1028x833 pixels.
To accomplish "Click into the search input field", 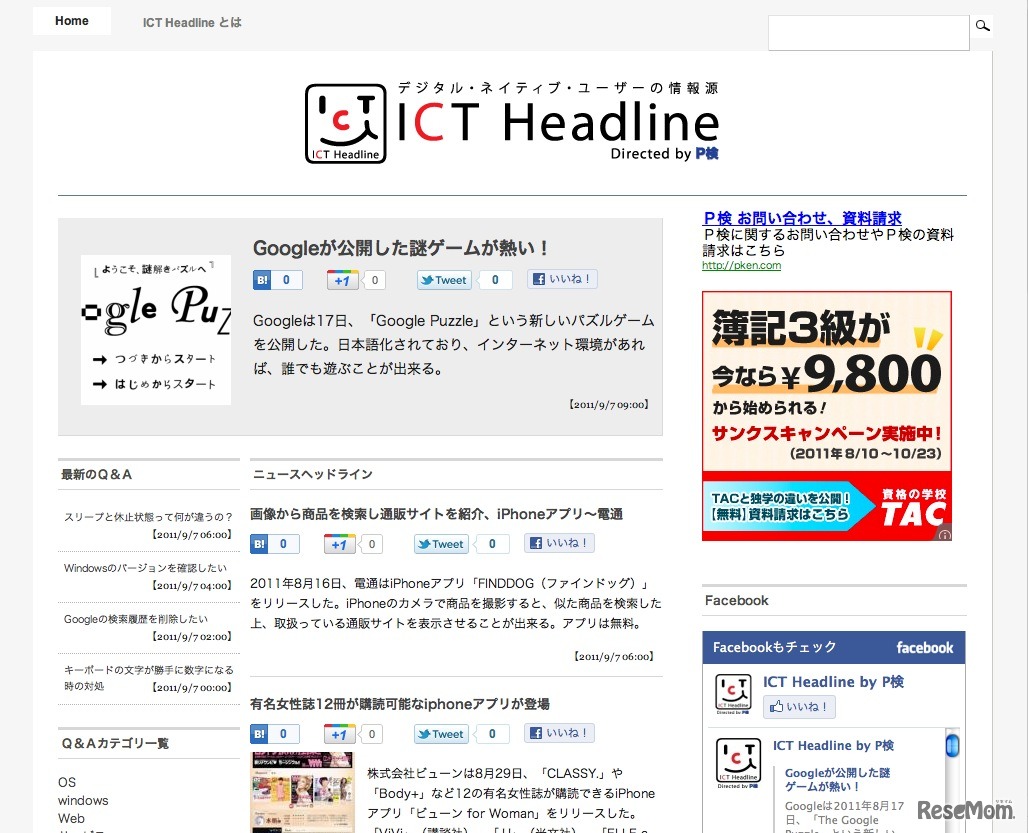I will 869,32.
